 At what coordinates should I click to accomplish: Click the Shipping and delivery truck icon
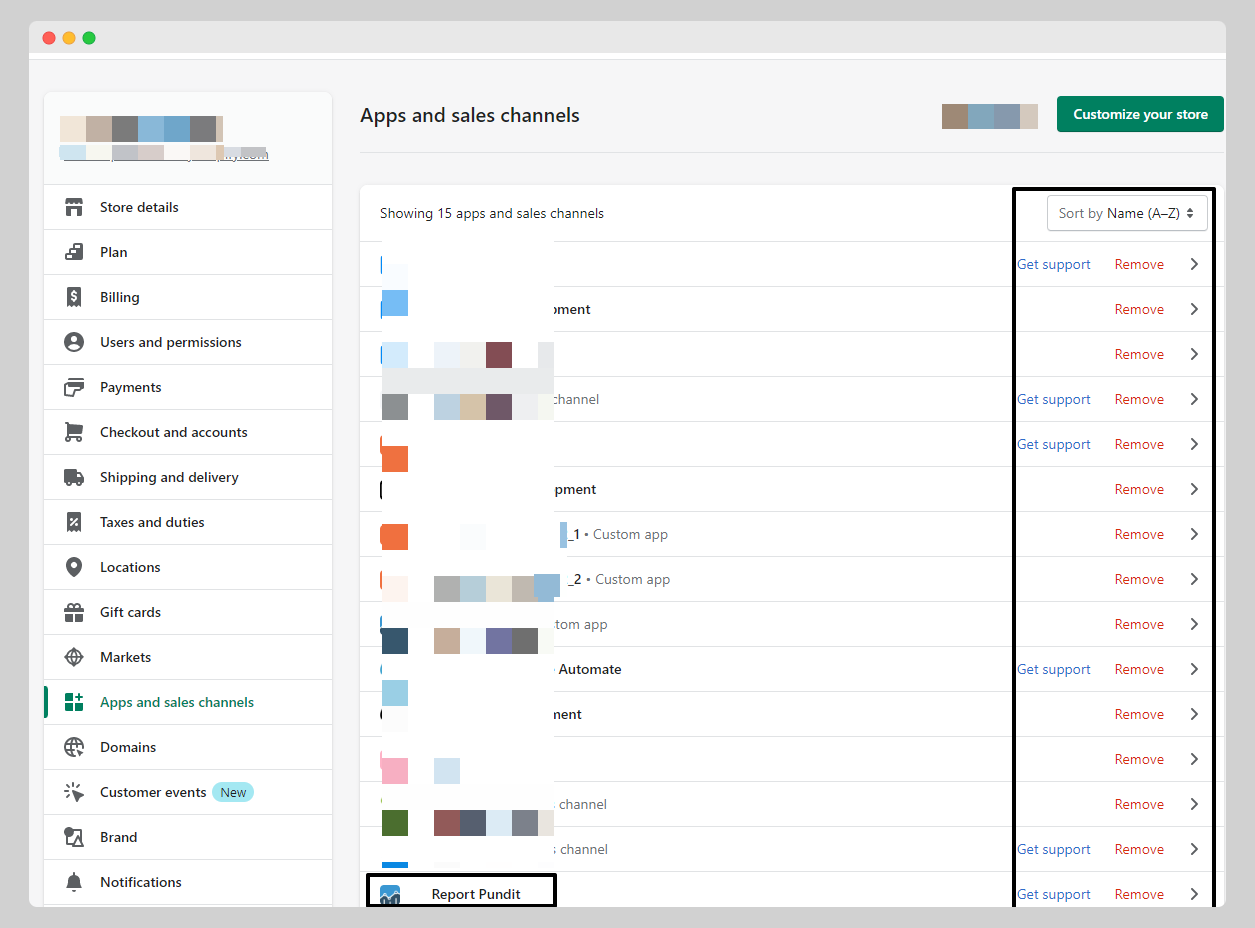click(x=73, y=477)
